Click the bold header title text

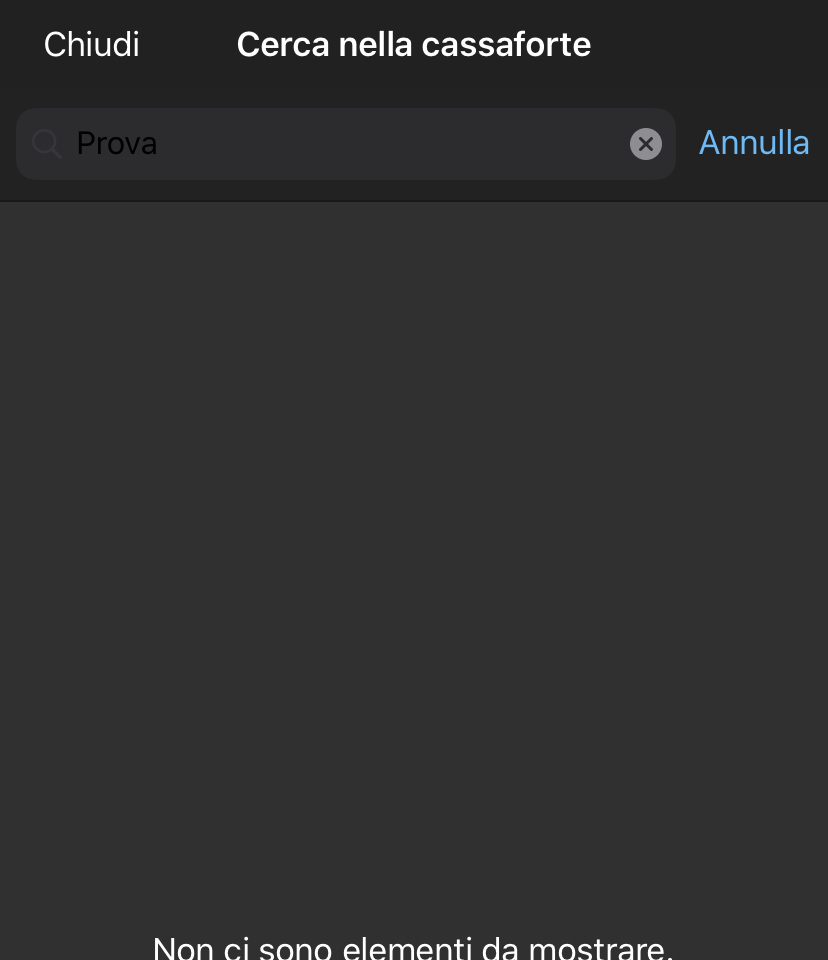tap(414, 45)
